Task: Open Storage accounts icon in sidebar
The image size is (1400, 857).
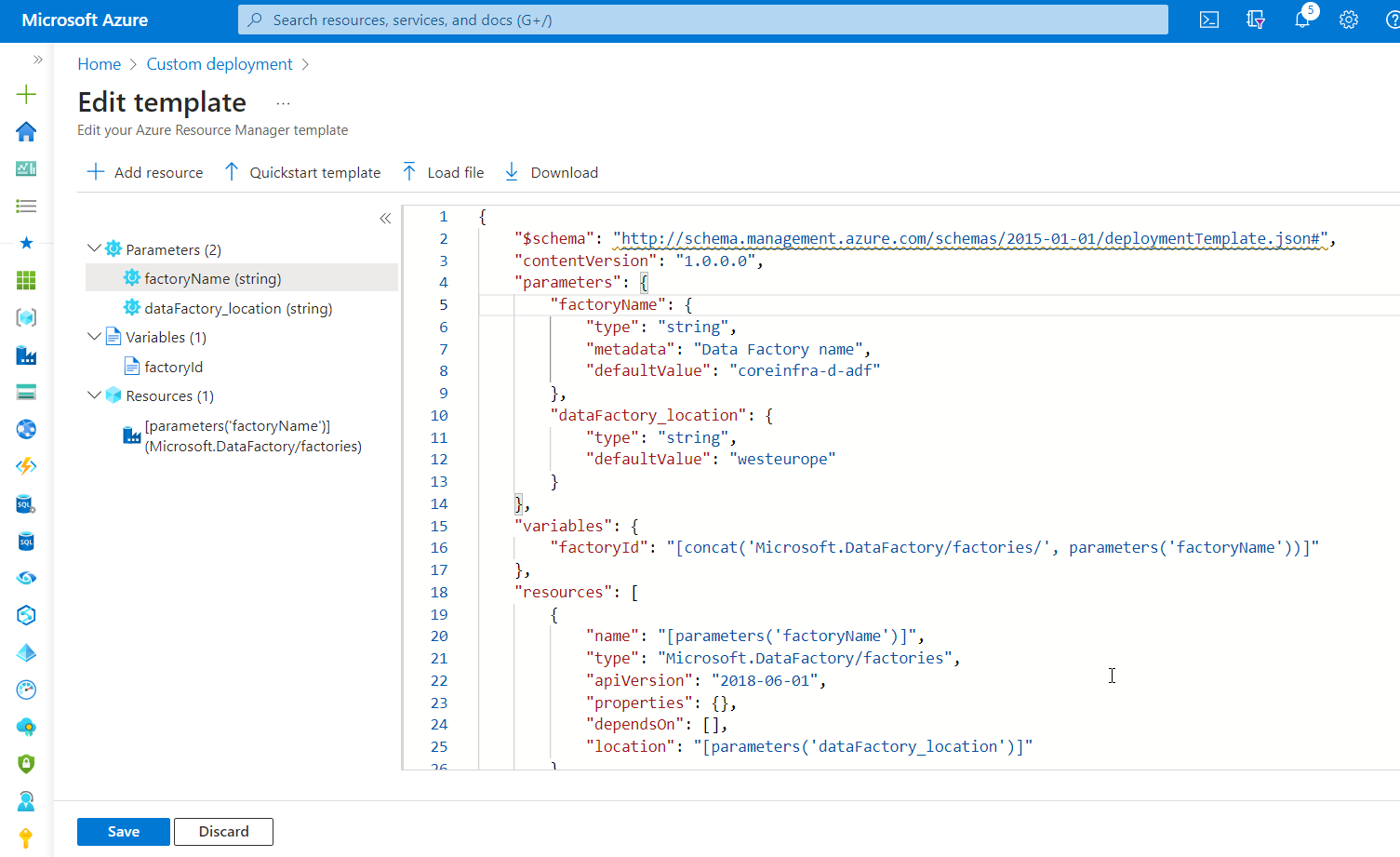Action: click(x=26, y=392)
